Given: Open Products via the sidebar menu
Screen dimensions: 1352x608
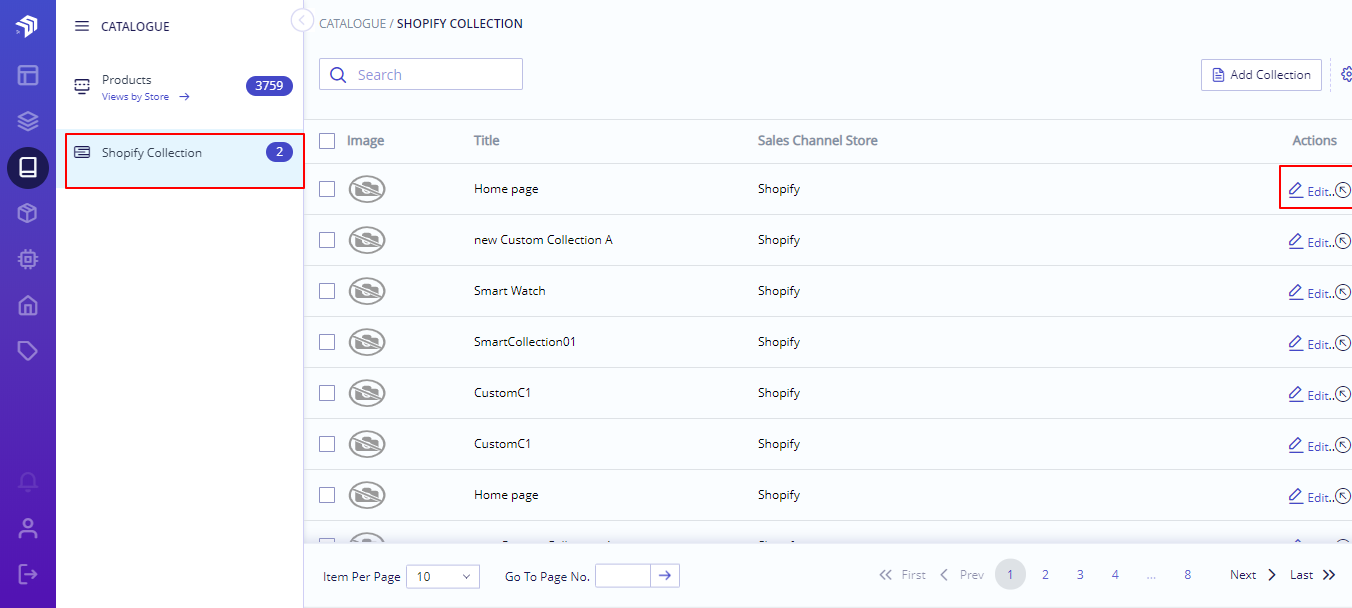Looking at the screenshot, I should (x=126, y=80).
